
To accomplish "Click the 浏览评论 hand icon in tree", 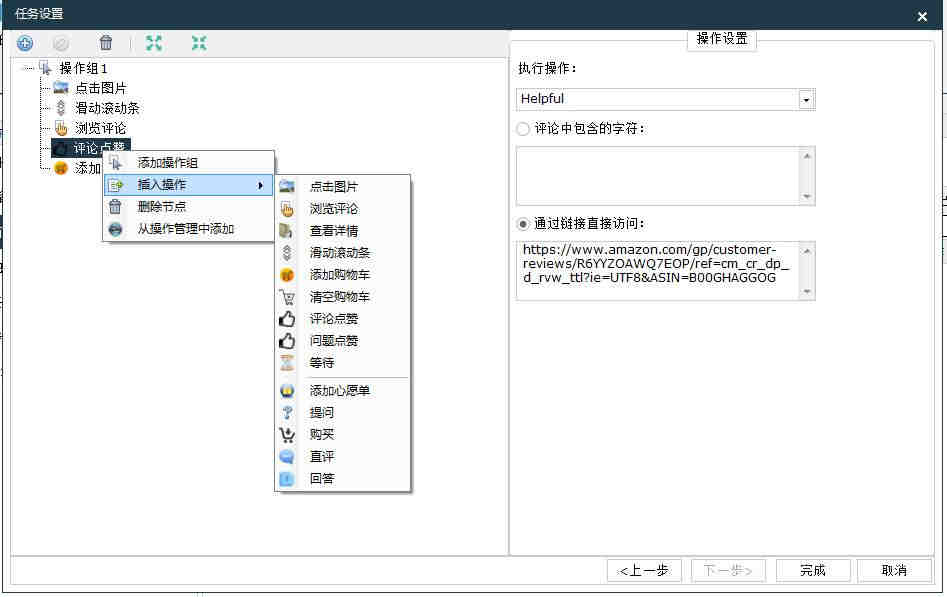I will pos(61,128).
